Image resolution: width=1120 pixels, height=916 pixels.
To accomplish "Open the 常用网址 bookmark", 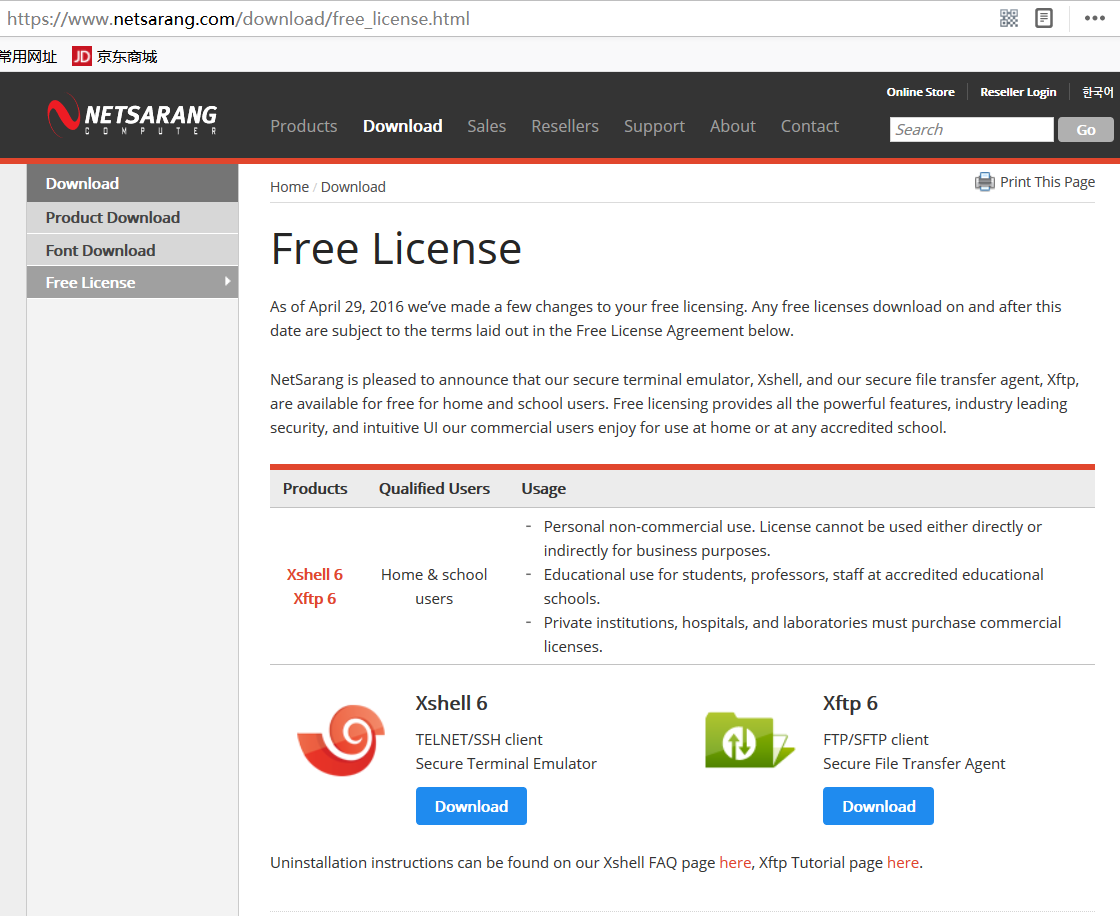I will pos(29,56).
